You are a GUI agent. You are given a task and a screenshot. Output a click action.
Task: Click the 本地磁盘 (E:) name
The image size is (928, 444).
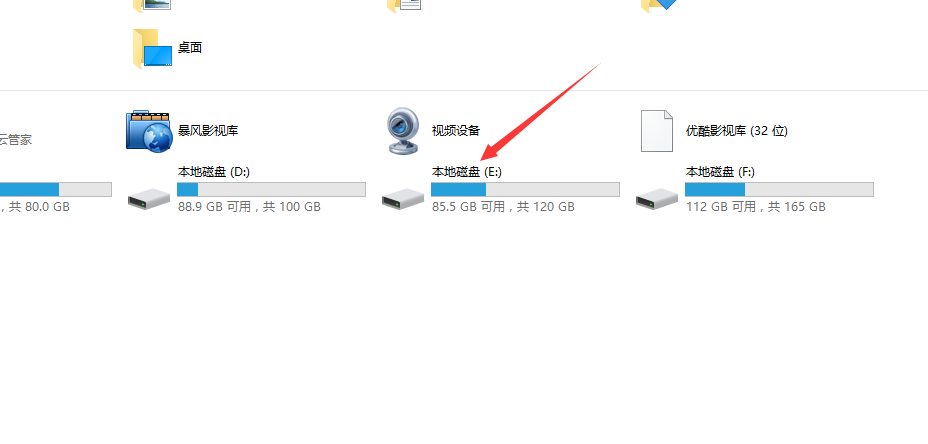(x=467, y=172)
